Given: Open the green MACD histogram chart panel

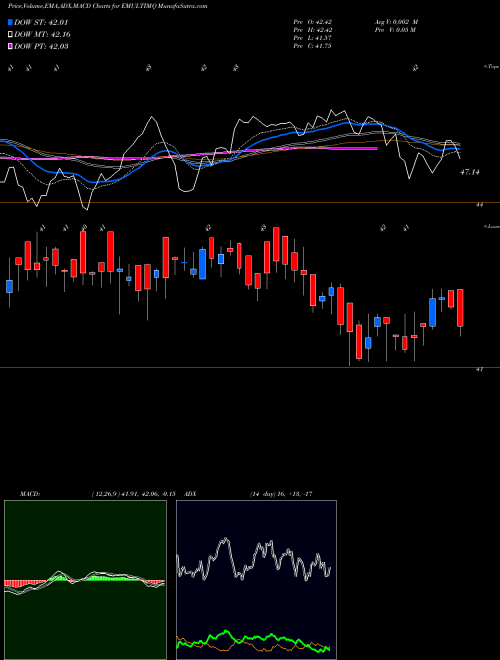Looking at the screenshot, I should click(85, 580).
